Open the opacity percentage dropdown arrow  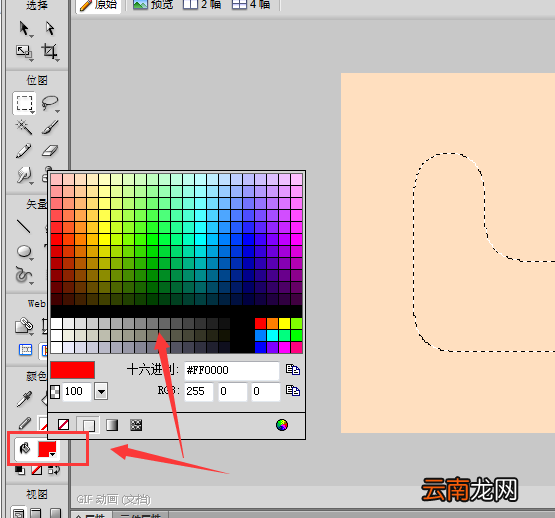(x=101, y=391)
